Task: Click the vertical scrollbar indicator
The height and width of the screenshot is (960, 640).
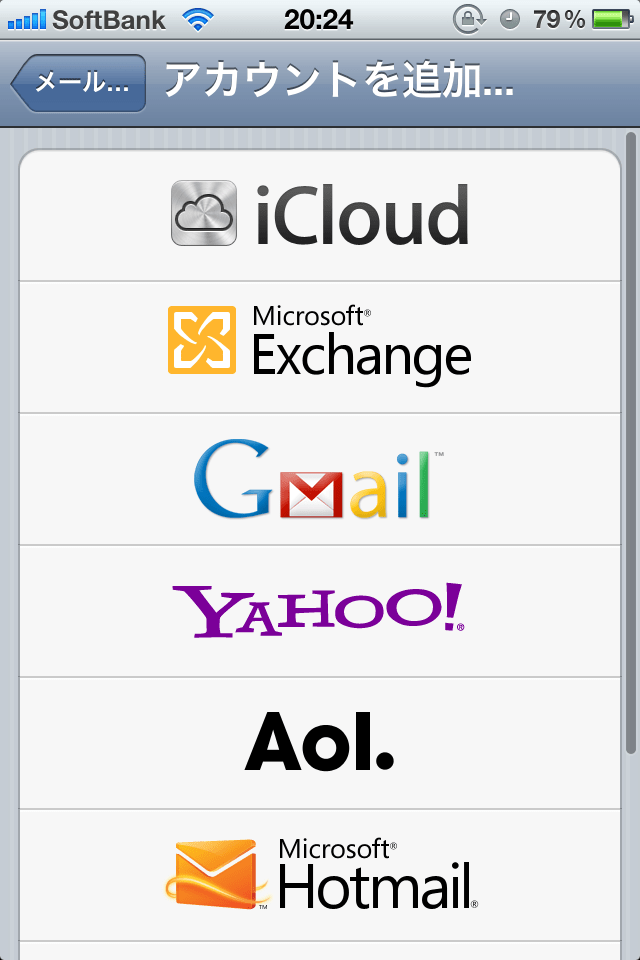Action: coord(631,443)
